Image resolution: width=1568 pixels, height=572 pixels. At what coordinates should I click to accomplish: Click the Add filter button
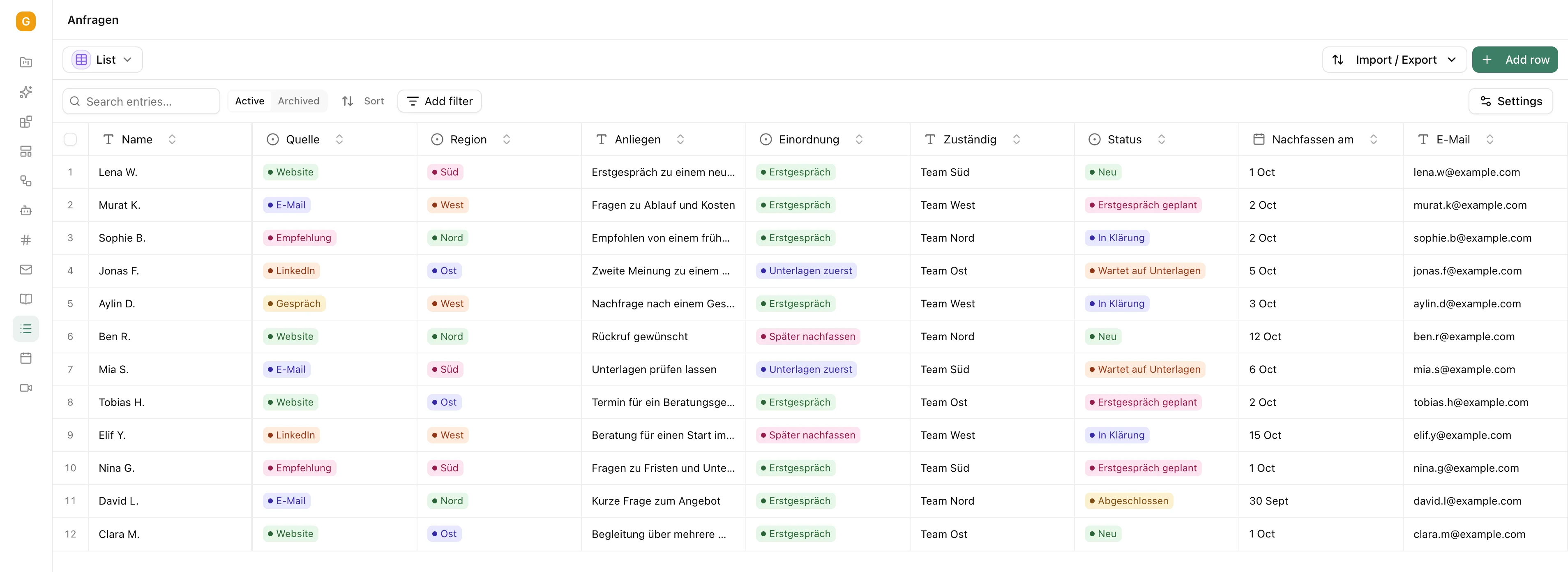click(440, 101)
